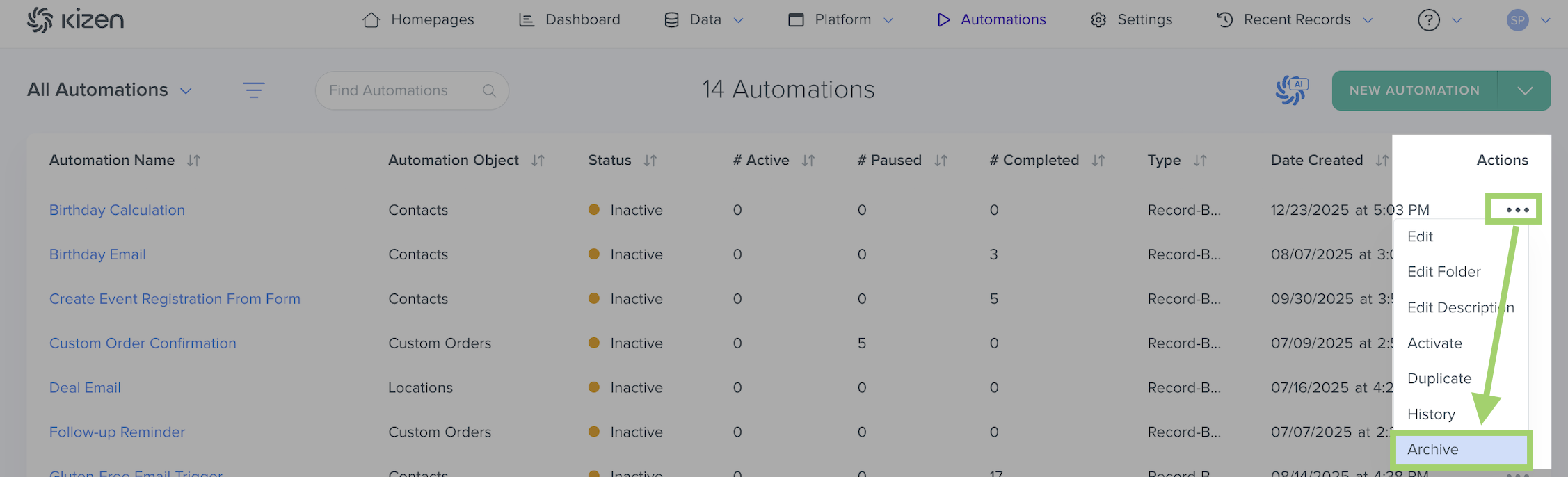Screen dimensions: 1568x477
Task: Go to the Dashboard page
Action: tap(570, 19)
